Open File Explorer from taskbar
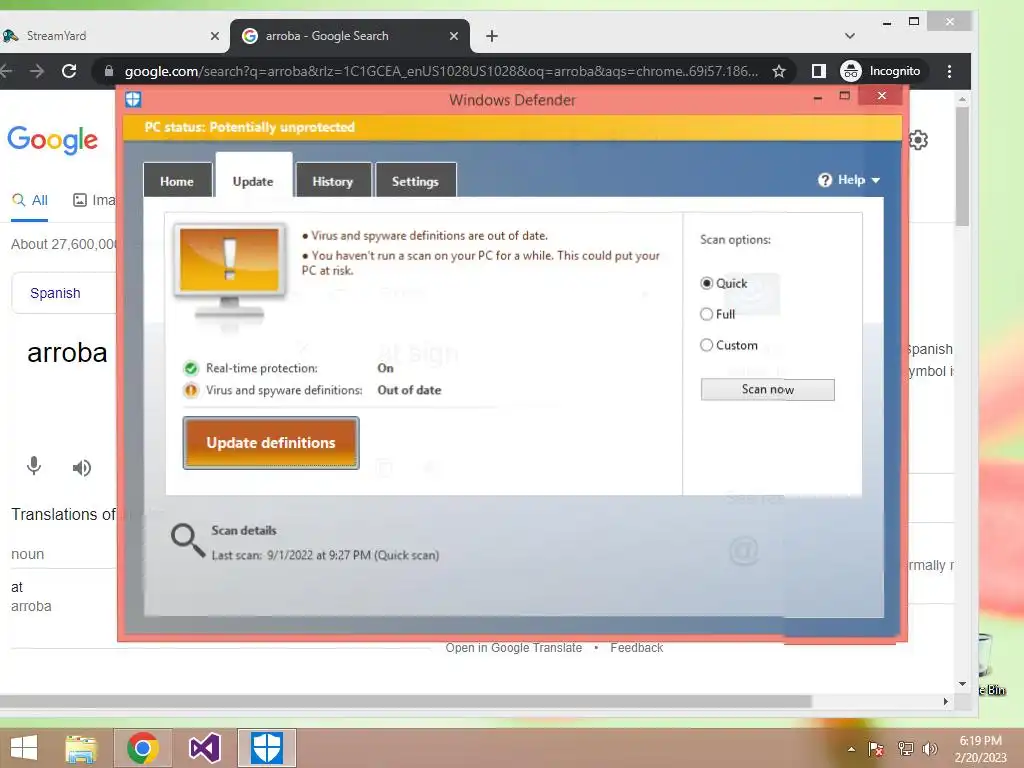The image size is (1024, 768). 81,748
